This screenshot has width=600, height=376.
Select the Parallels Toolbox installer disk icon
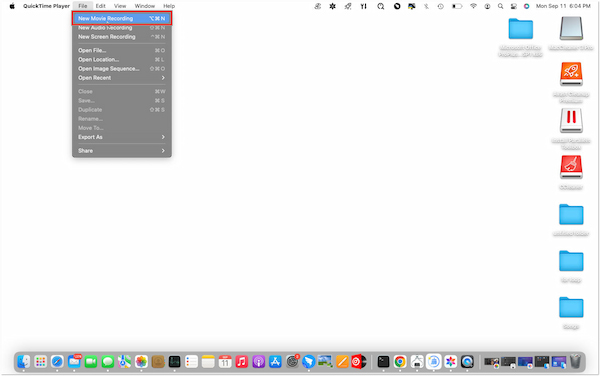tap(571, 121)
